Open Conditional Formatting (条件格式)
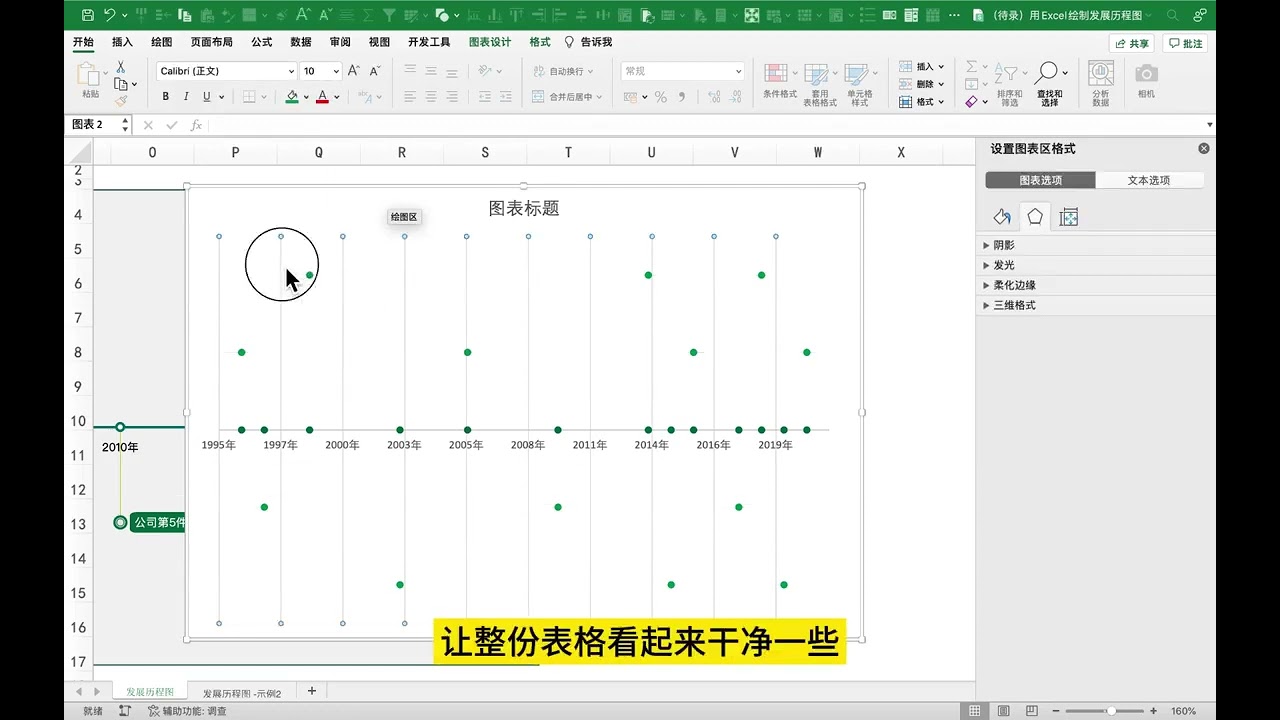 click(779, 82)
